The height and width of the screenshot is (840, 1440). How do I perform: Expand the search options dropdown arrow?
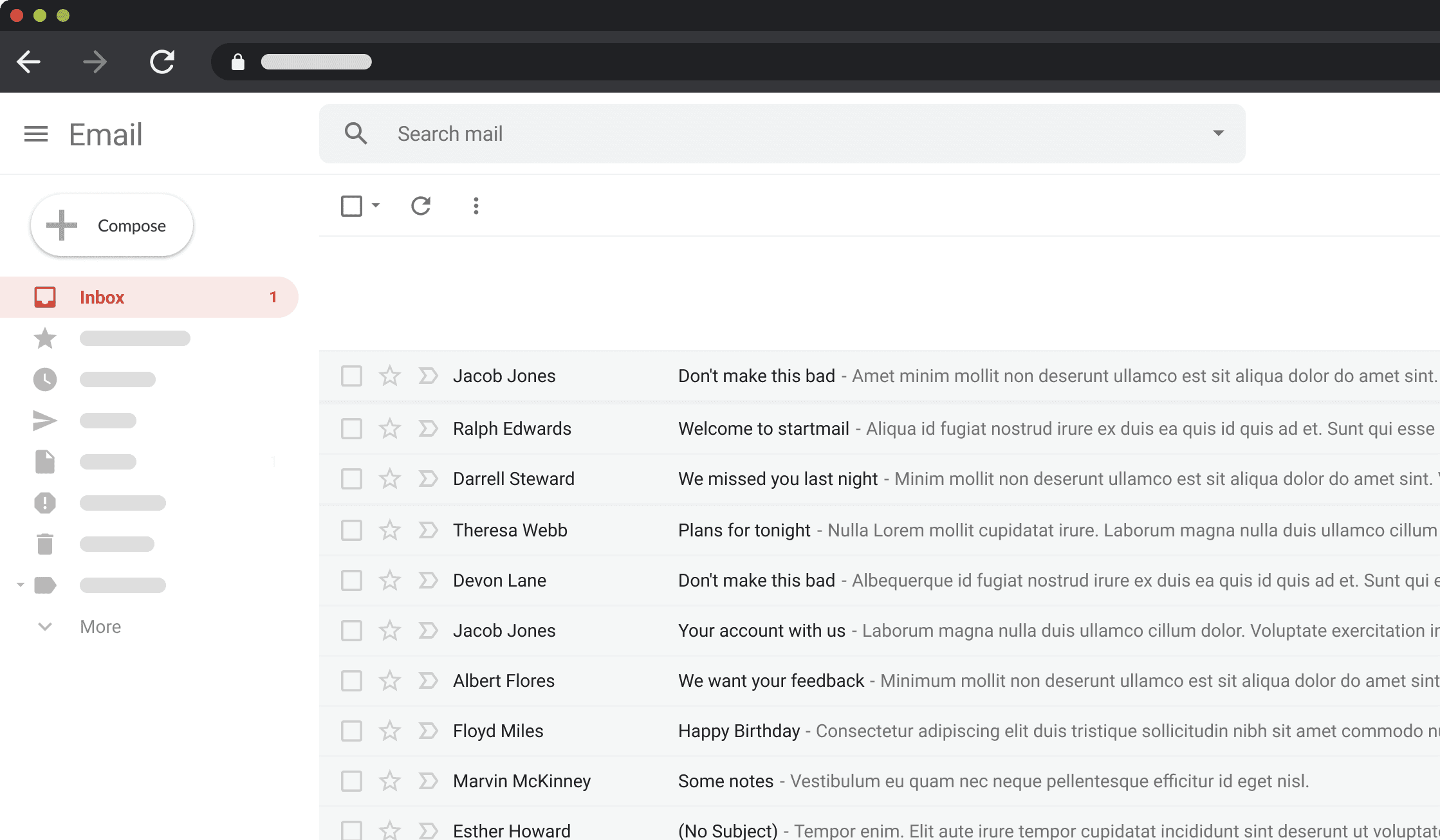(1218, 133)
